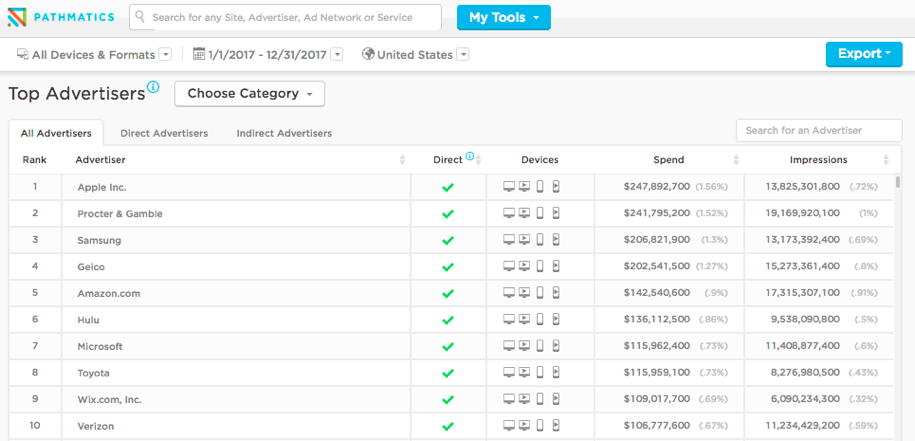Click the devices icon beside All Devices & Formats

tap(23, 54)
